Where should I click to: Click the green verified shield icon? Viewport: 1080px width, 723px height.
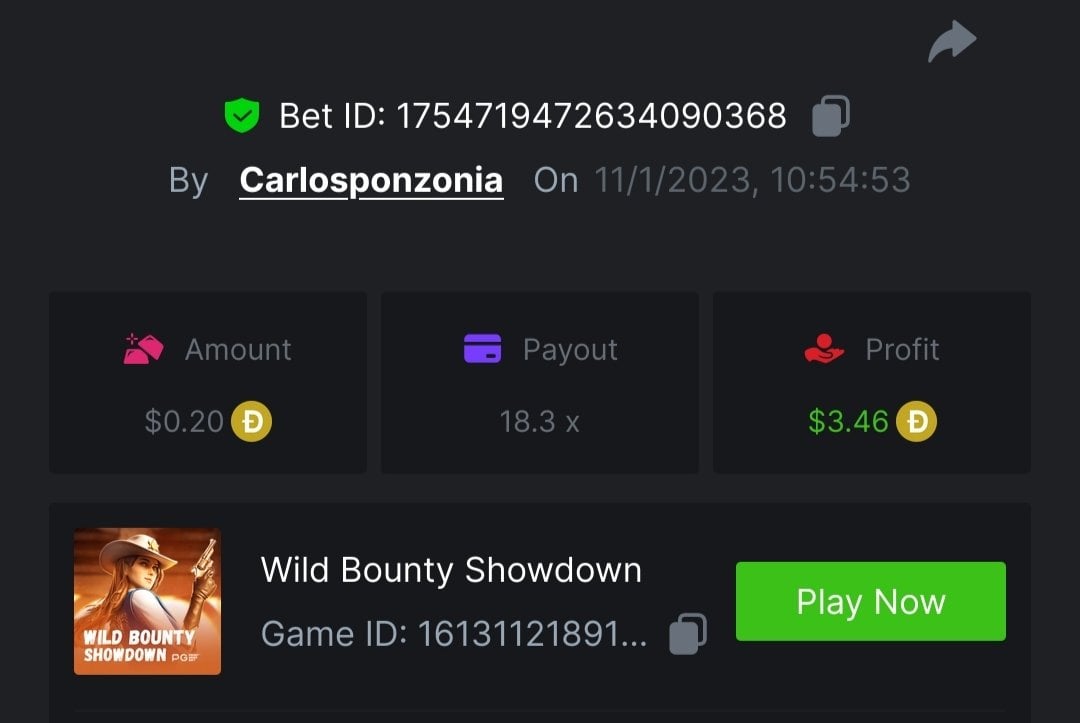coord(241,116)
